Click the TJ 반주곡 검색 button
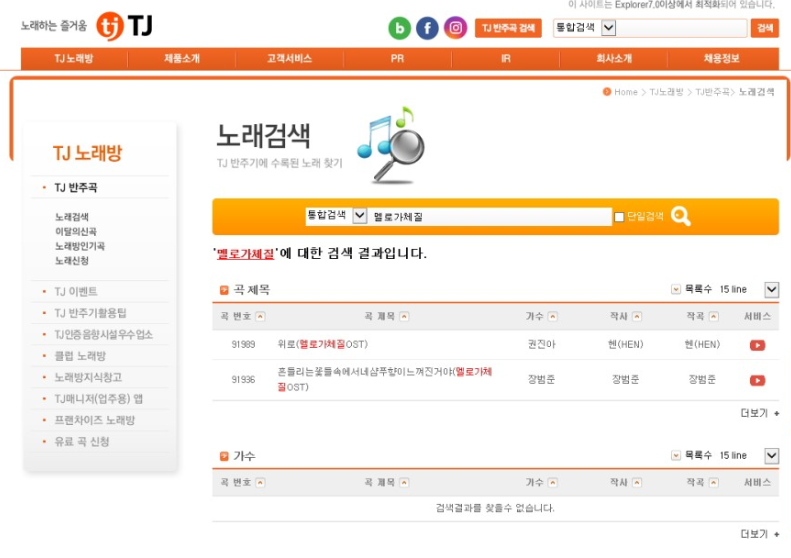The image size is (791, 558). click(x=508, y=28)
